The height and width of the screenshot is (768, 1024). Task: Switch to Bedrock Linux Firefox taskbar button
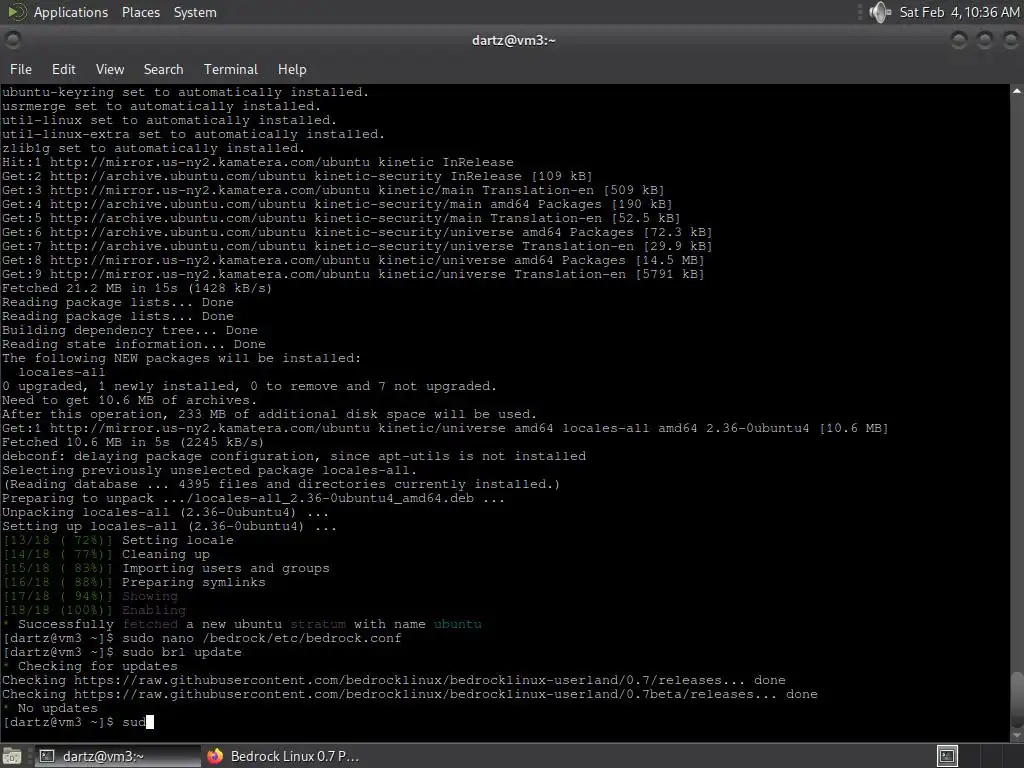click(283, 756)
